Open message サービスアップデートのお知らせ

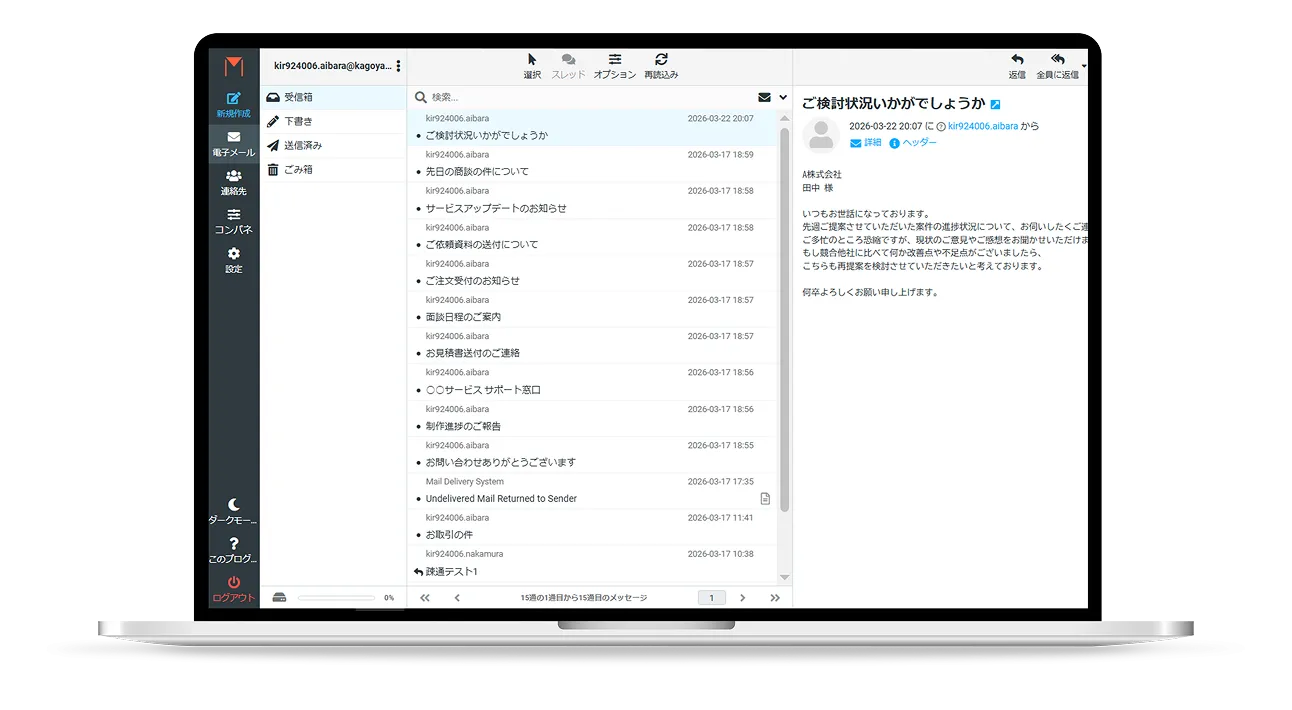point(591,200)
